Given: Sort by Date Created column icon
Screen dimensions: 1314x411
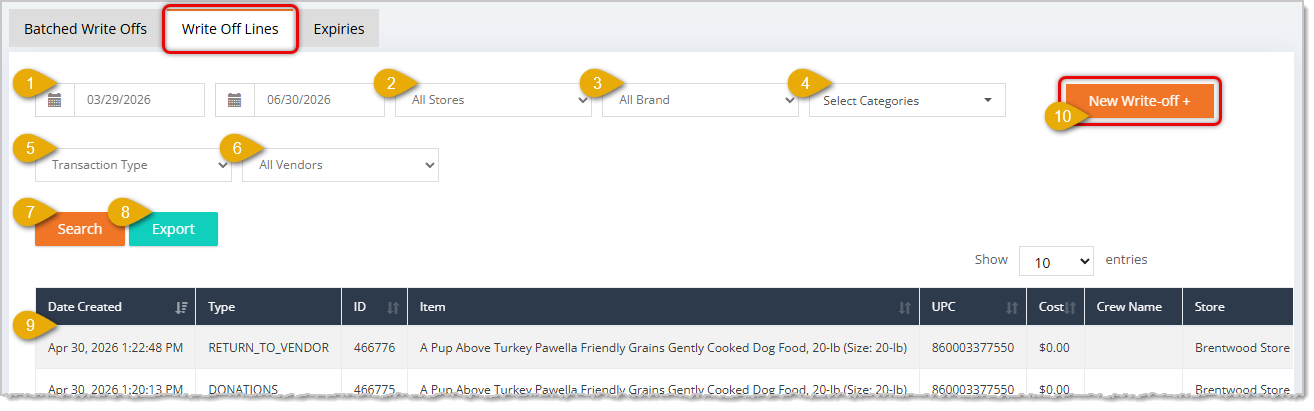Looking at the screenshot, I should coord(181,308).
